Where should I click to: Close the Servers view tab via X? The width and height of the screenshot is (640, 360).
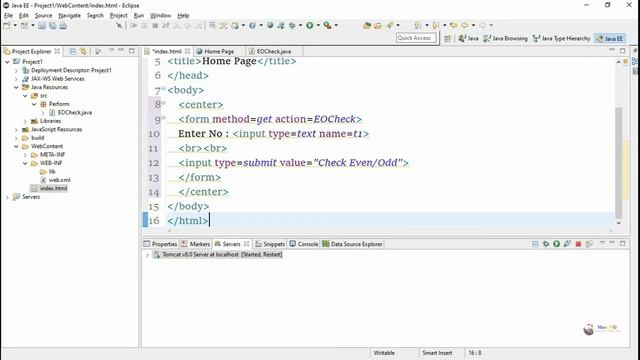click(247, 244)
